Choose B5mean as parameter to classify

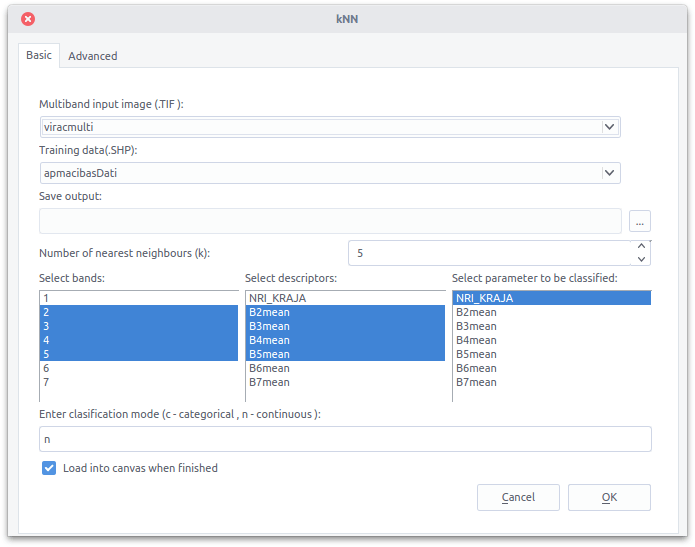coord(552,354)
